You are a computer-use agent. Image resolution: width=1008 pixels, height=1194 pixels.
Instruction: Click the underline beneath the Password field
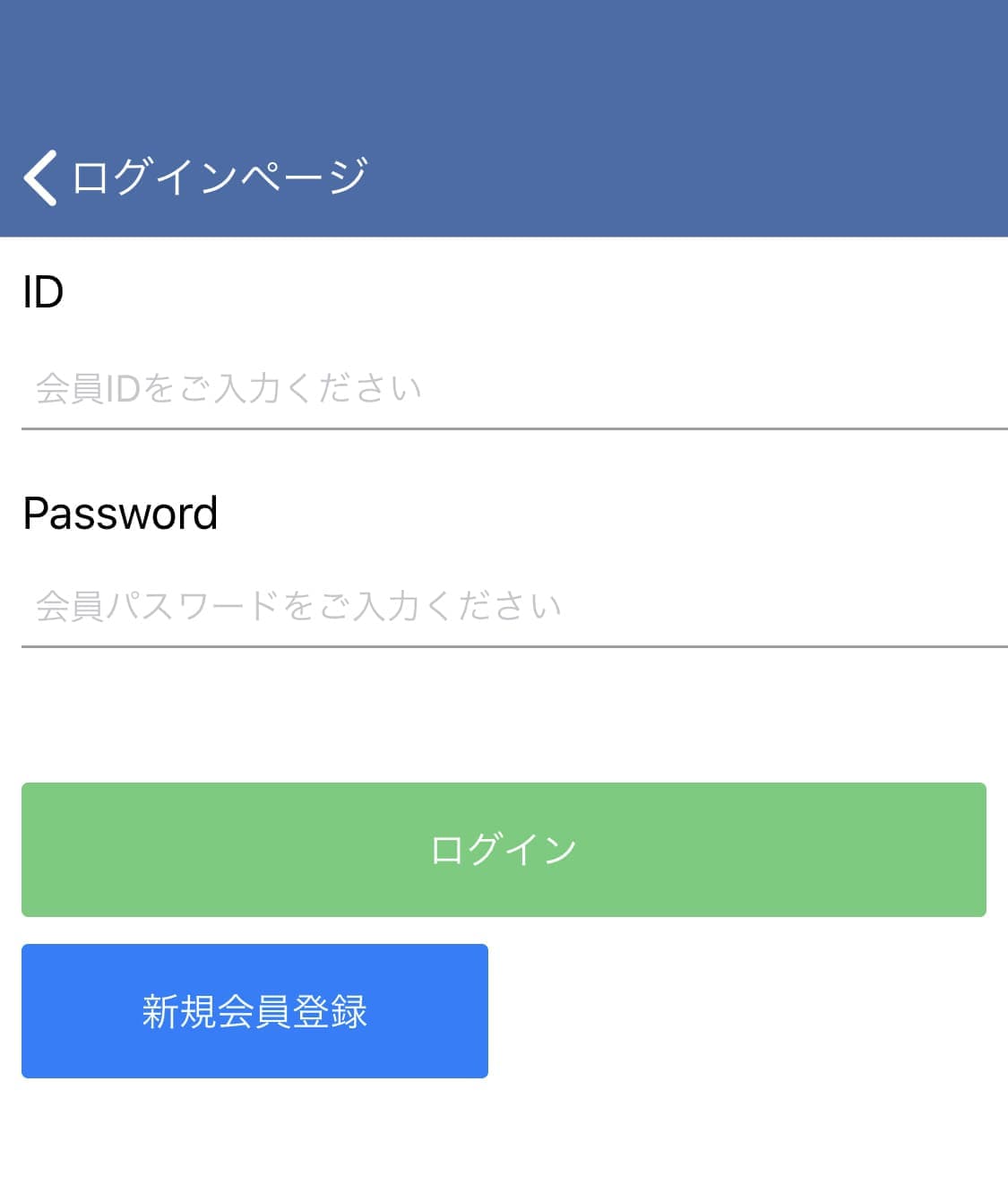(x=514, y=646)
